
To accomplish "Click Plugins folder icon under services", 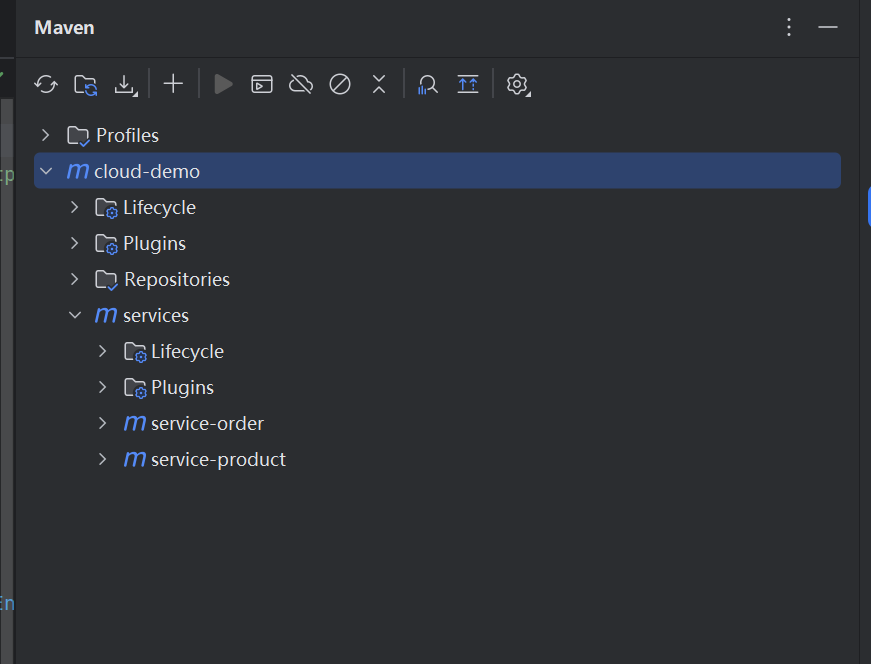I will point(135,388).
